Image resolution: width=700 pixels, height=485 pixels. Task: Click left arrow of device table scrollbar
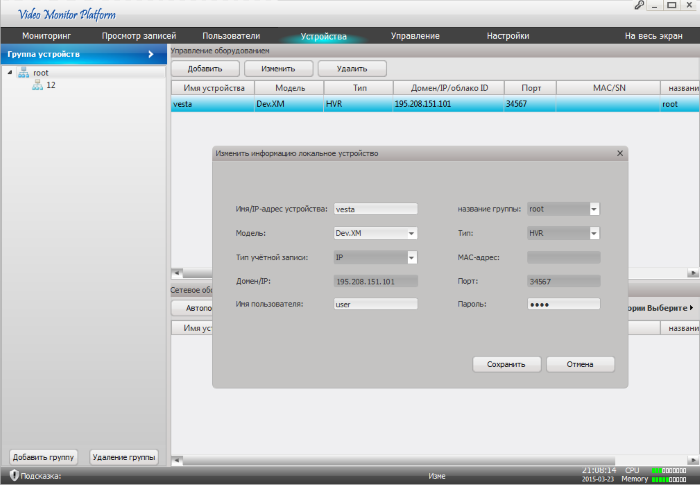point(177,272)
